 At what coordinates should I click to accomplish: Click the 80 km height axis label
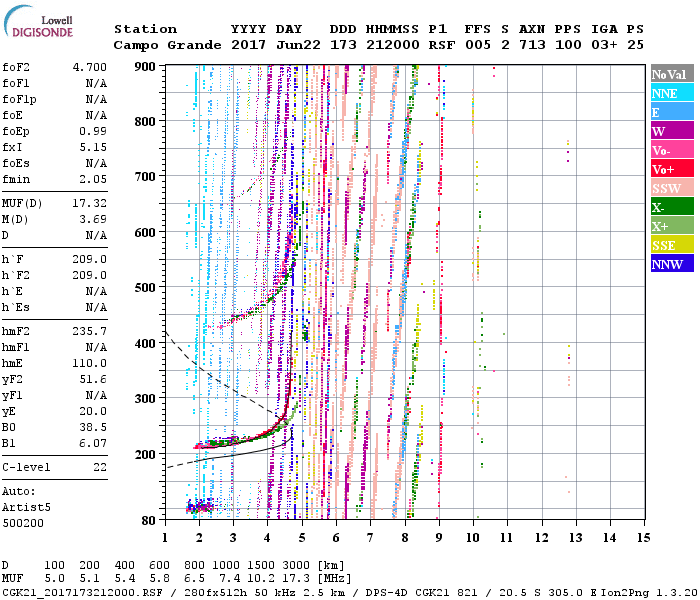click(x=149, y=521)
